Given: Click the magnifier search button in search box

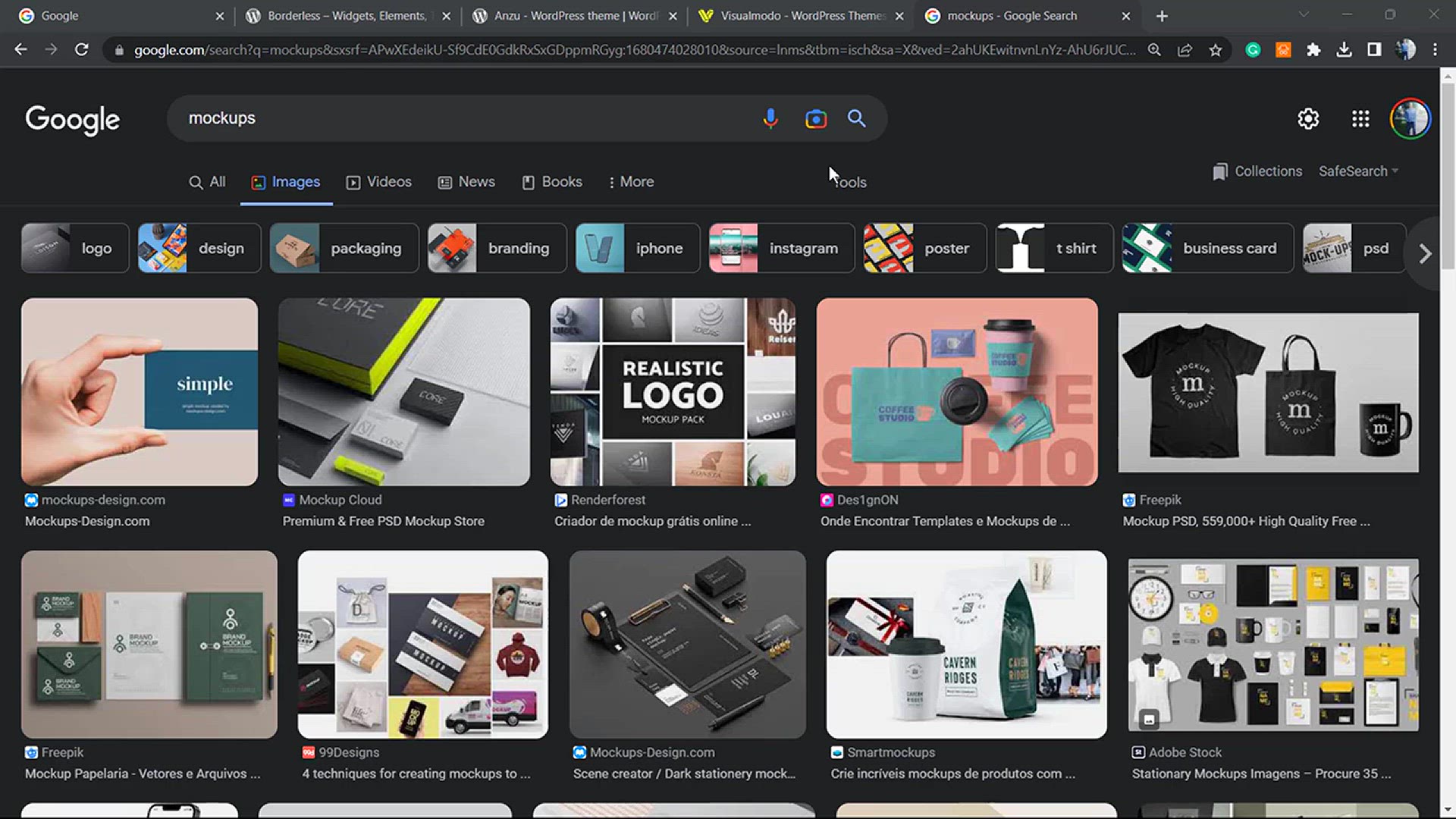Looking at the screenshot, I should click(x=857, y=118).
